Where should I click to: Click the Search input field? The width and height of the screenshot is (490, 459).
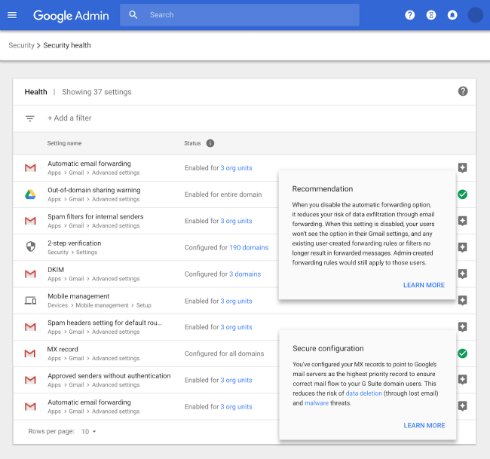[x=240, y=15]
